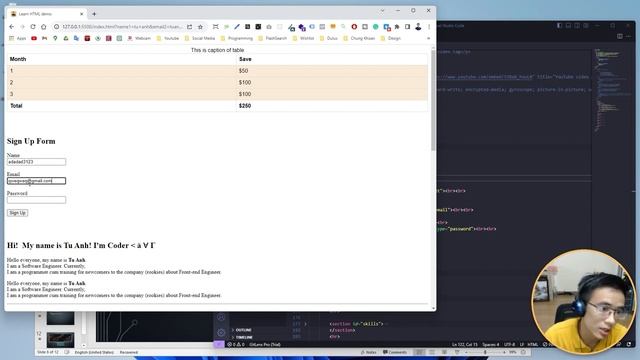
Task: Go back in the Chrome browser
Action: [11, 27]
